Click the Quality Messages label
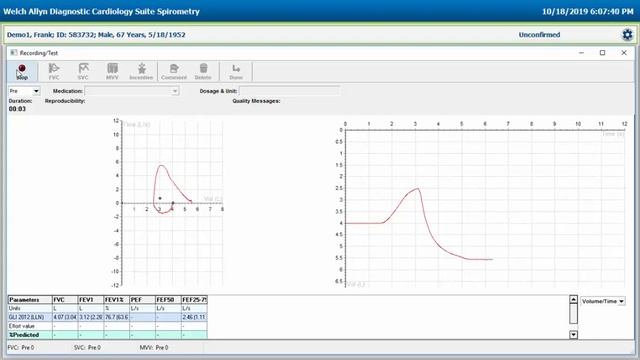Screen dimensions: 640x360 pyautogui.click(x=256, y=101)
